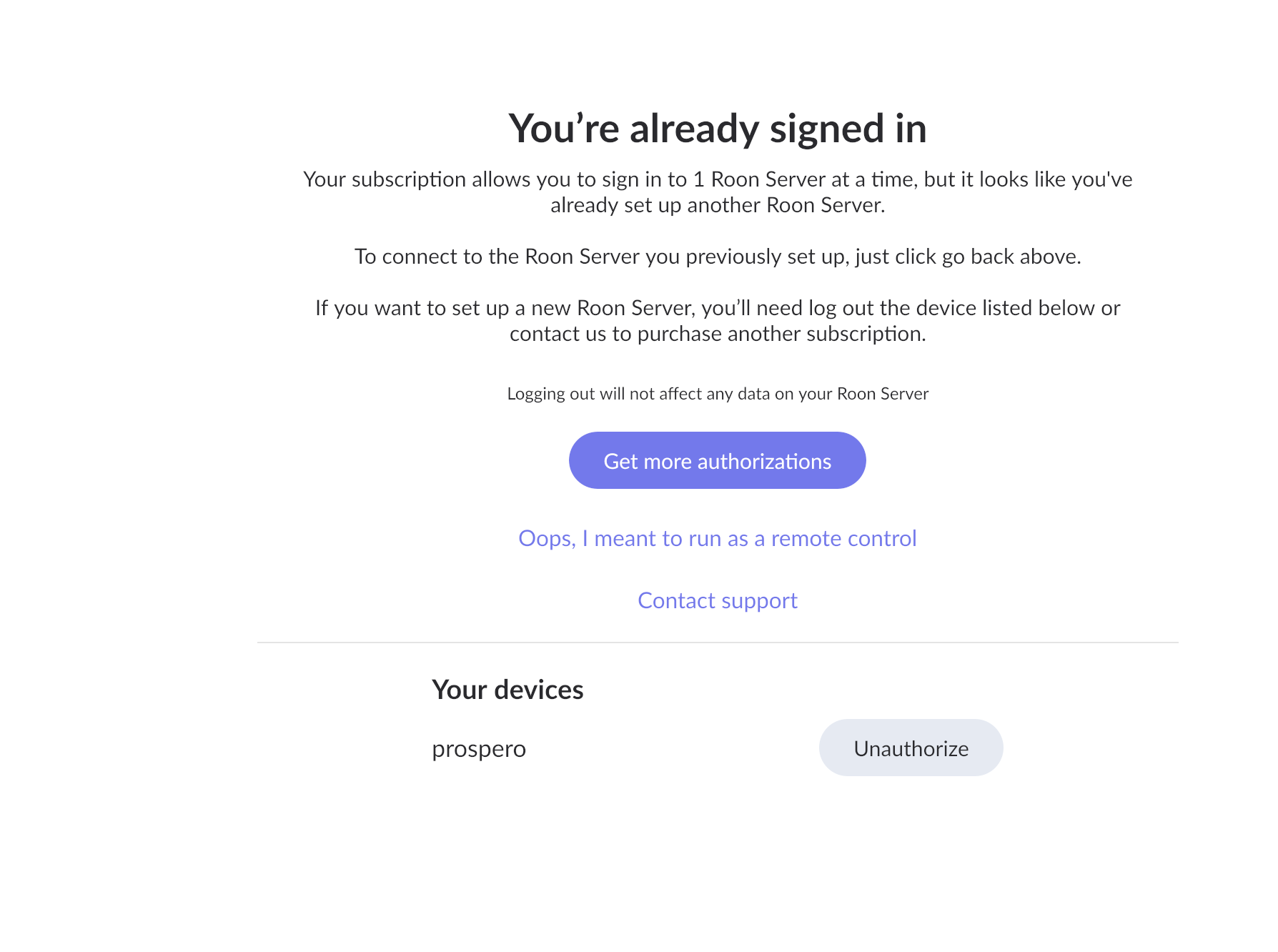Click the Get more authorizations button
This screenshot has width=1278, height=952.
717,460
